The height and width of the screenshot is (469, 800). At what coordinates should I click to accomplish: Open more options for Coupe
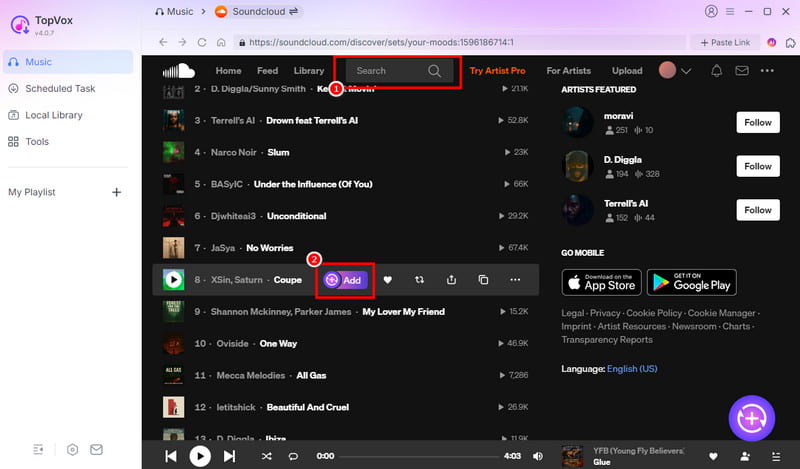click(x=515, y=280)
